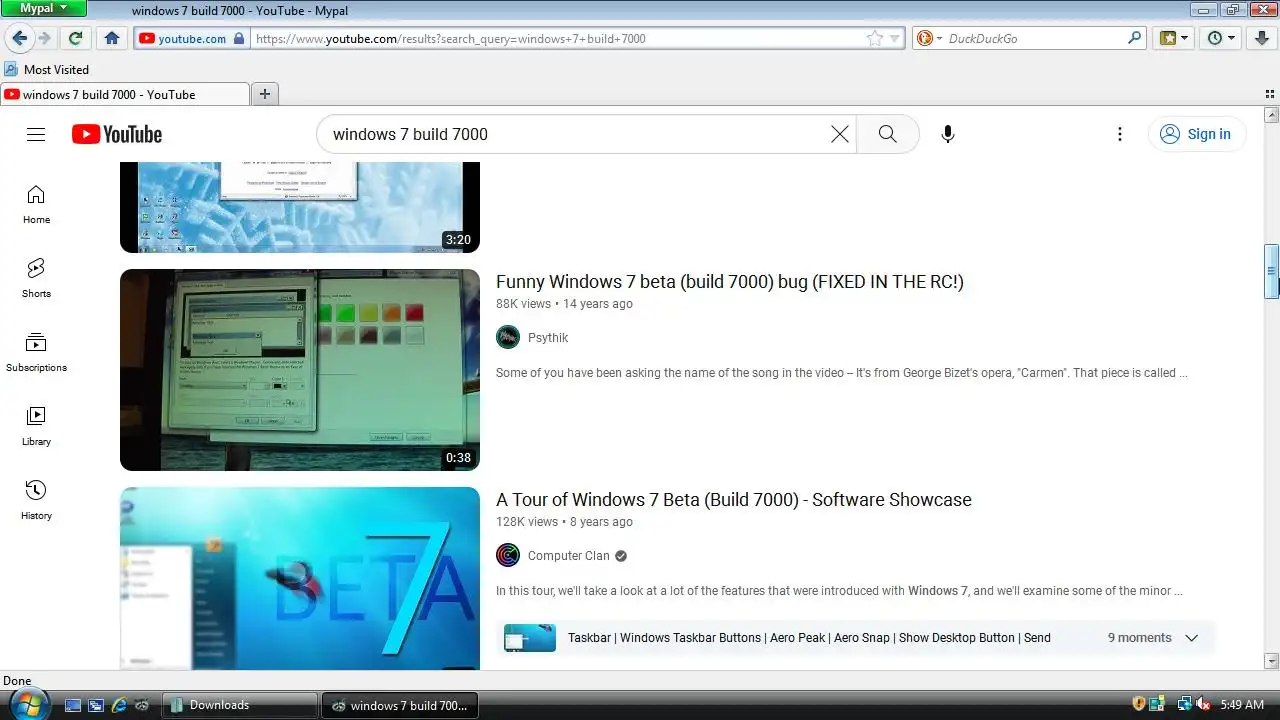Open the bookmarks menu button
The height and width of the screenshot is (720, 1280).
coord(1174,38)
